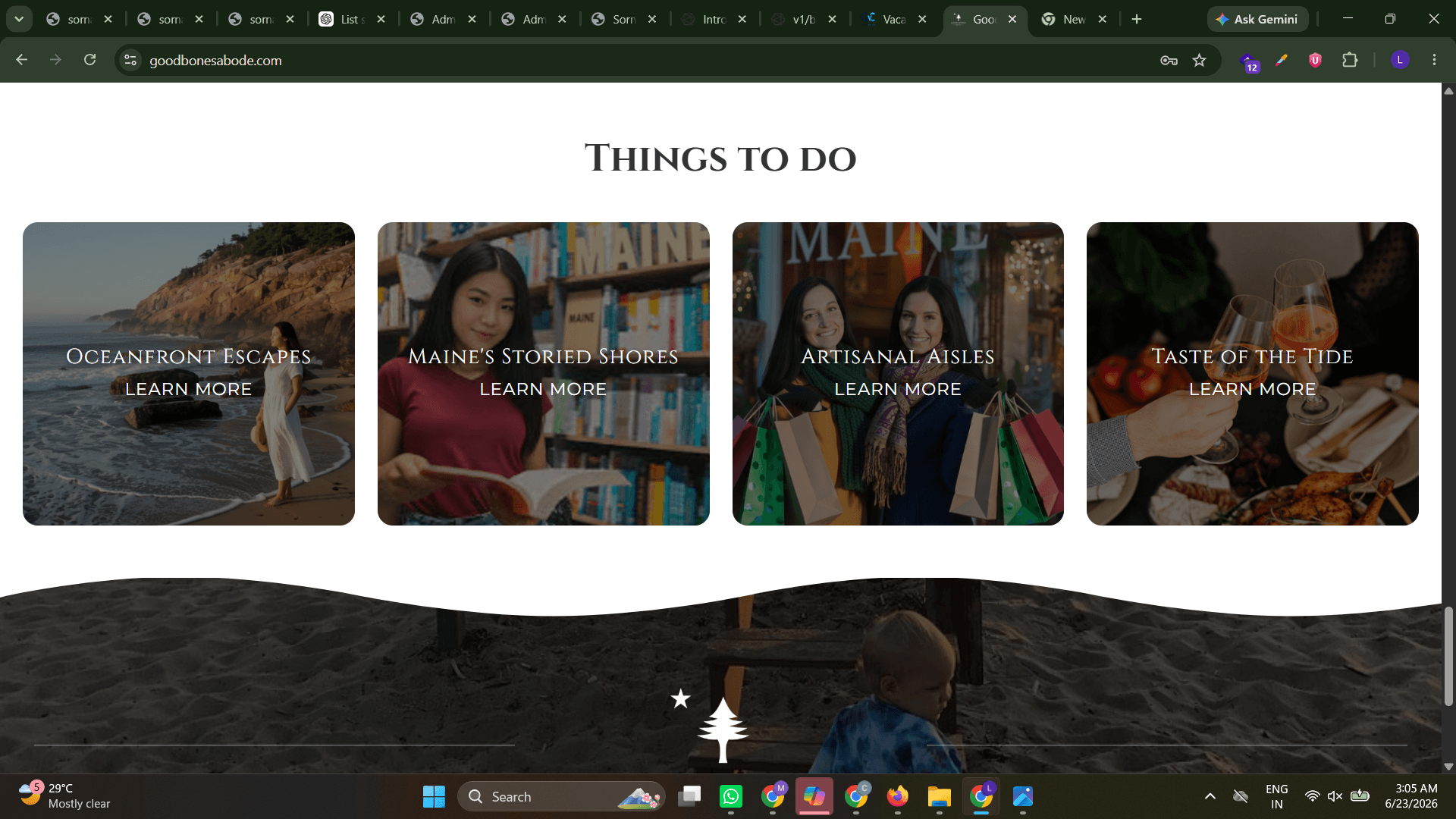Show hidden system tray icons
Viewport: 1456px width, 819px height.
pyautogui.click(x=1210, y=796)
